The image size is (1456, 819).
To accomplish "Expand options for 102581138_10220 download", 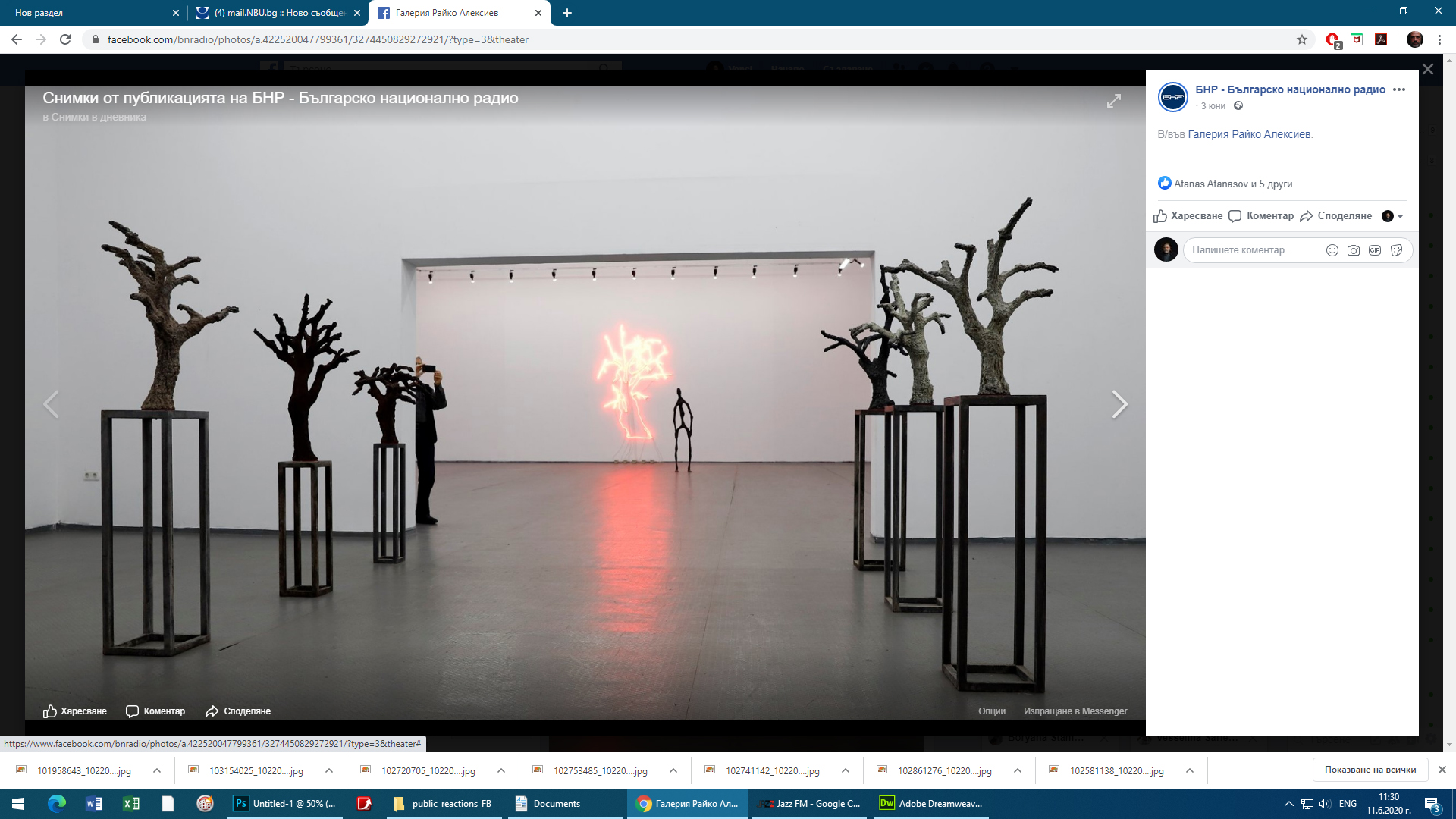I will [1190, 770].
